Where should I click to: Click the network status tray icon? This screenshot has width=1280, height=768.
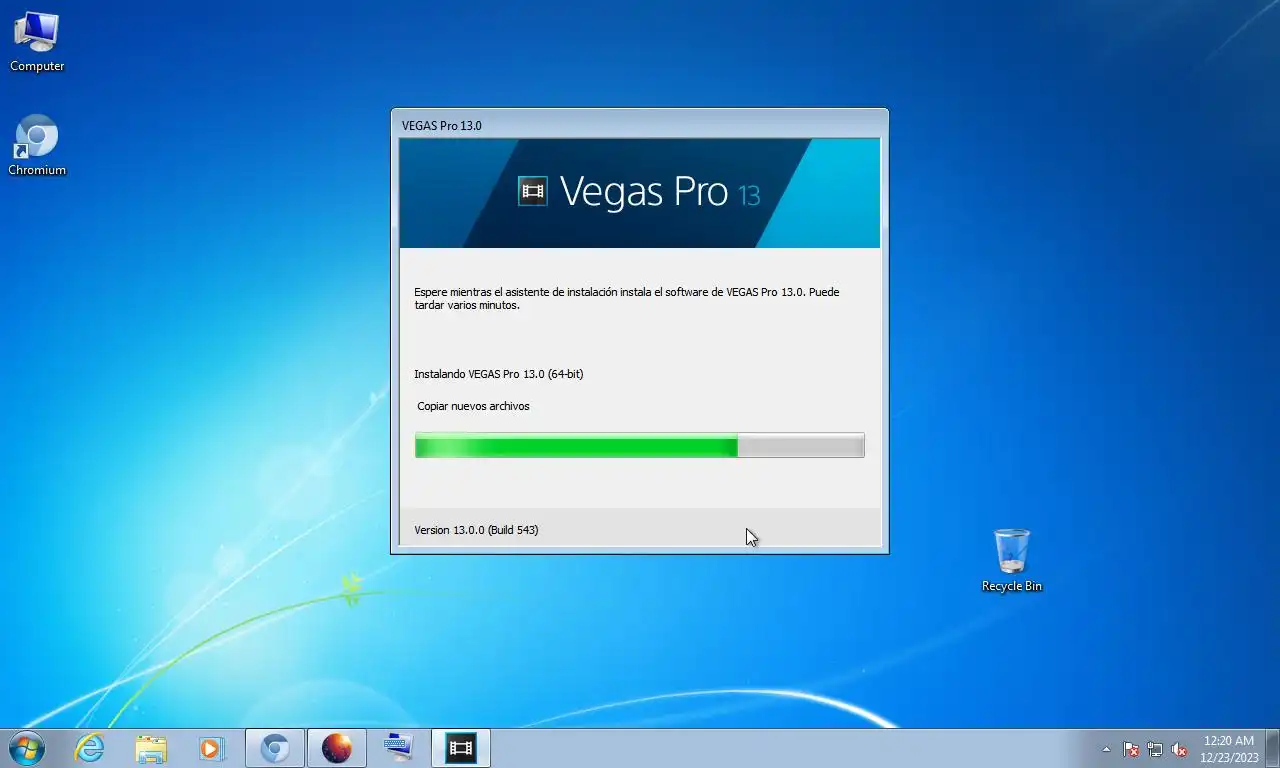(x=1155, y=749)
